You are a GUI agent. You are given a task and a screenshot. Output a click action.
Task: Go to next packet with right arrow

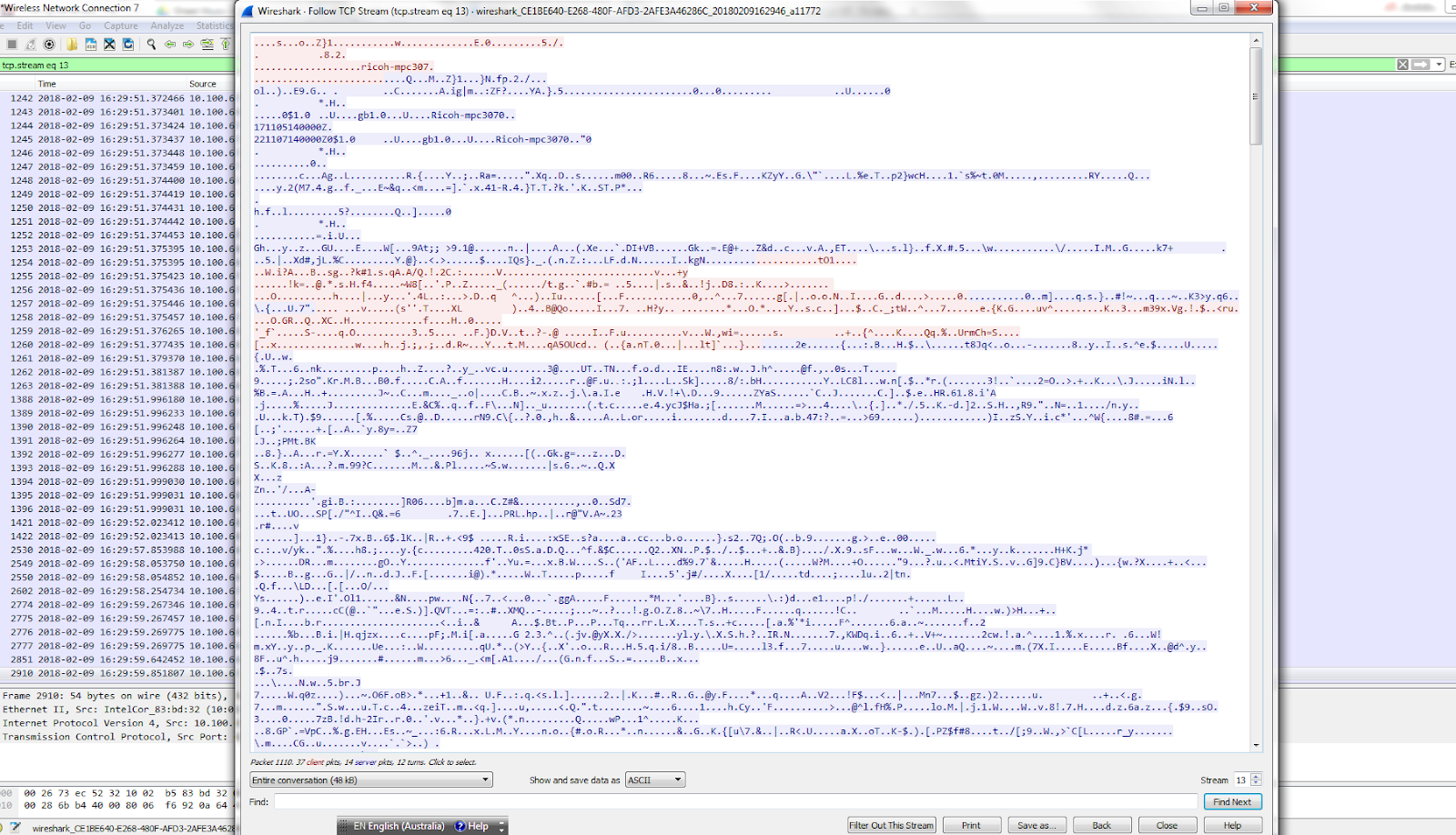tap(188, 44)
